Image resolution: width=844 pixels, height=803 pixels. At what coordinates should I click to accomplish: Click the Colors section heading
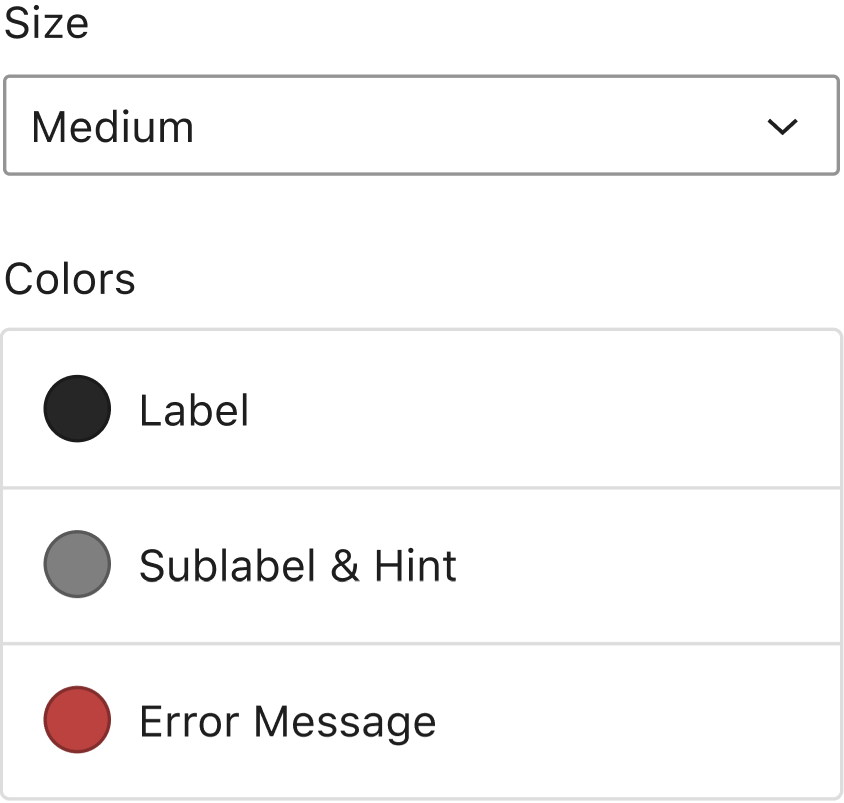[x=70, y=279]
